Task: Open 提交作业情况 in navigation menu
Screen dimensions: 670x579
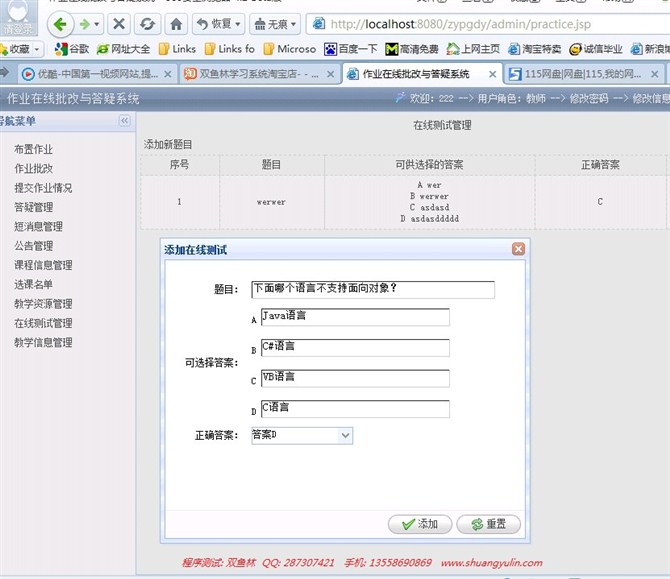Action: point(43,188)
